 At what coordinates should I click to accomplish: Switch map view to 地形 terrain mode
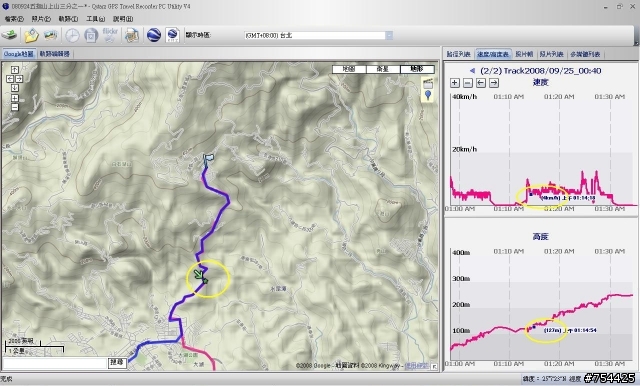click(x=417, y=69)
